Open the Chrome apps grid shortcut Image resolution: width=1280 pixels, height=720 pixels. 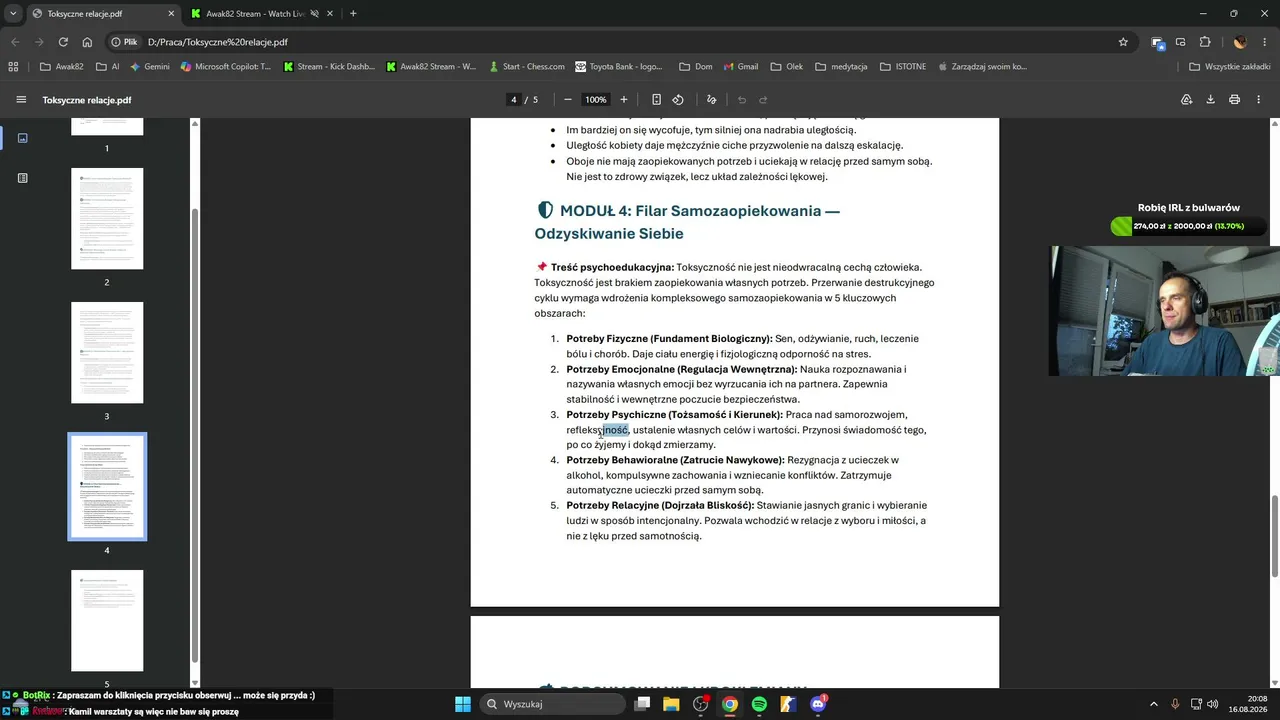[x=13, y=67]
